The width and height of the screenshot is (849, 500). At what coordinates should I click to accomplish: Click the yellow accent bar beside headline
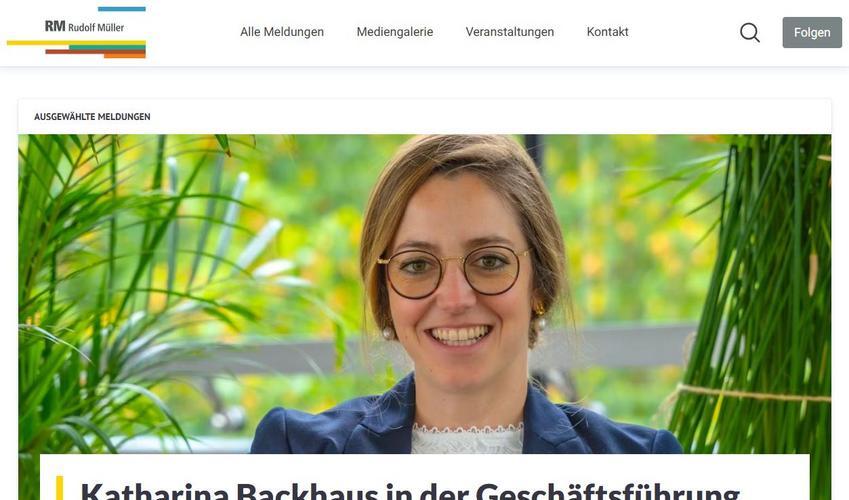(x=60, y=488)
